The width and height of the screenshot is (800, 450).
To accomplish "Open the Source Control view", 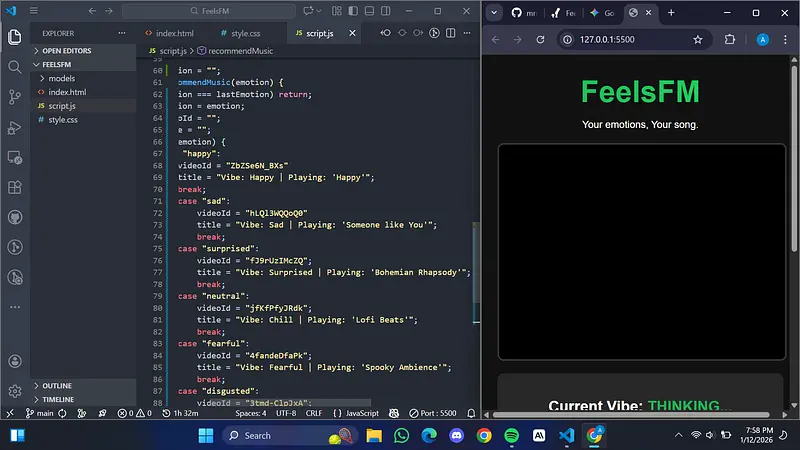I will tap(15, 97).
